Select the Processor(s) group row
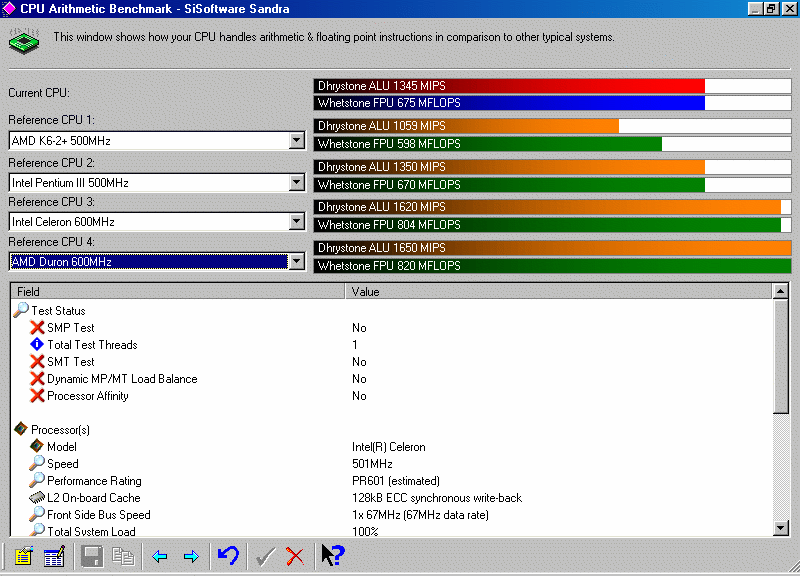Screen dimensions: 800x576 391,429
